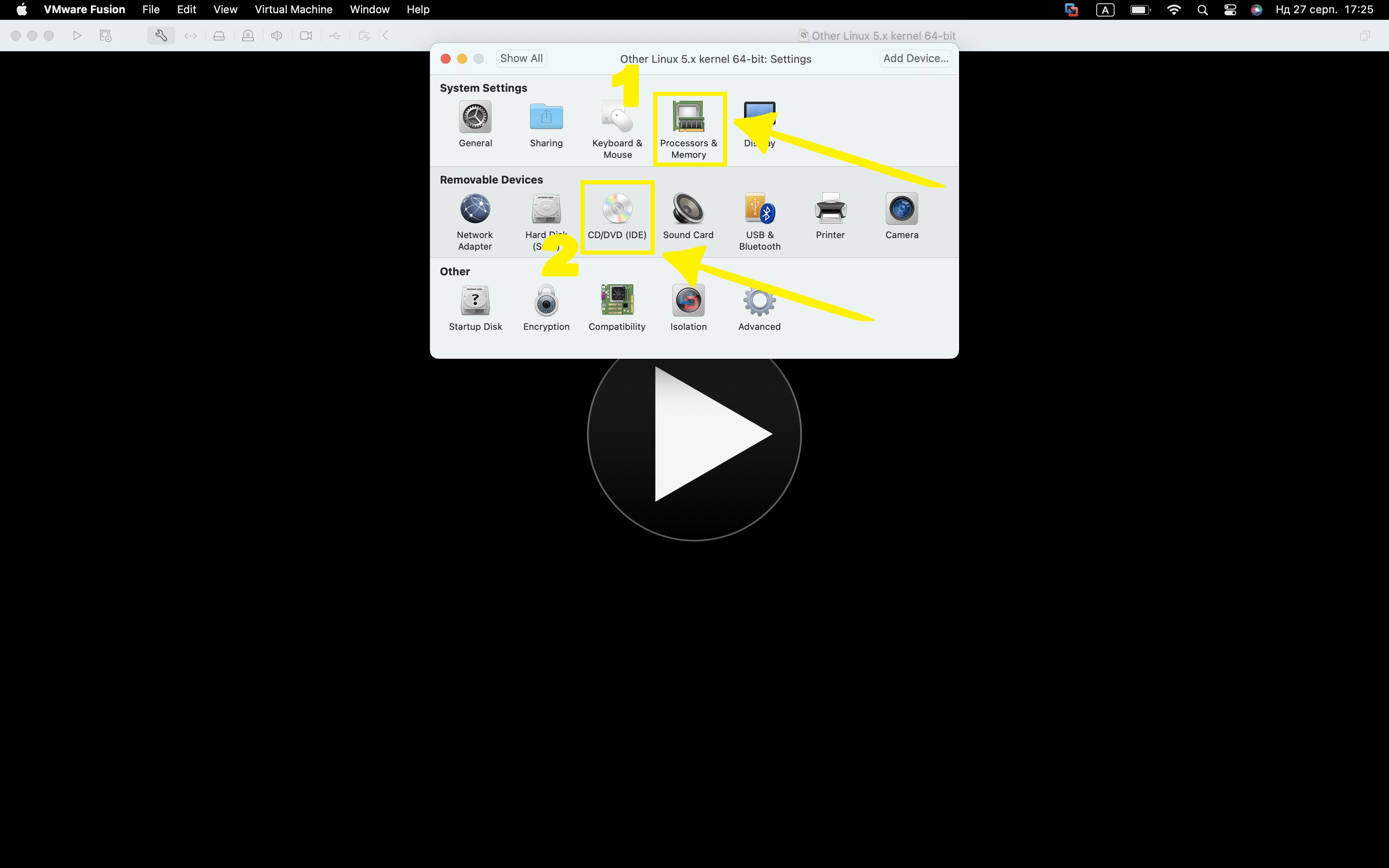The height and width of the screenshot is (868, 1389).
Task: Open Advanced settings gear
Action: 759,301
